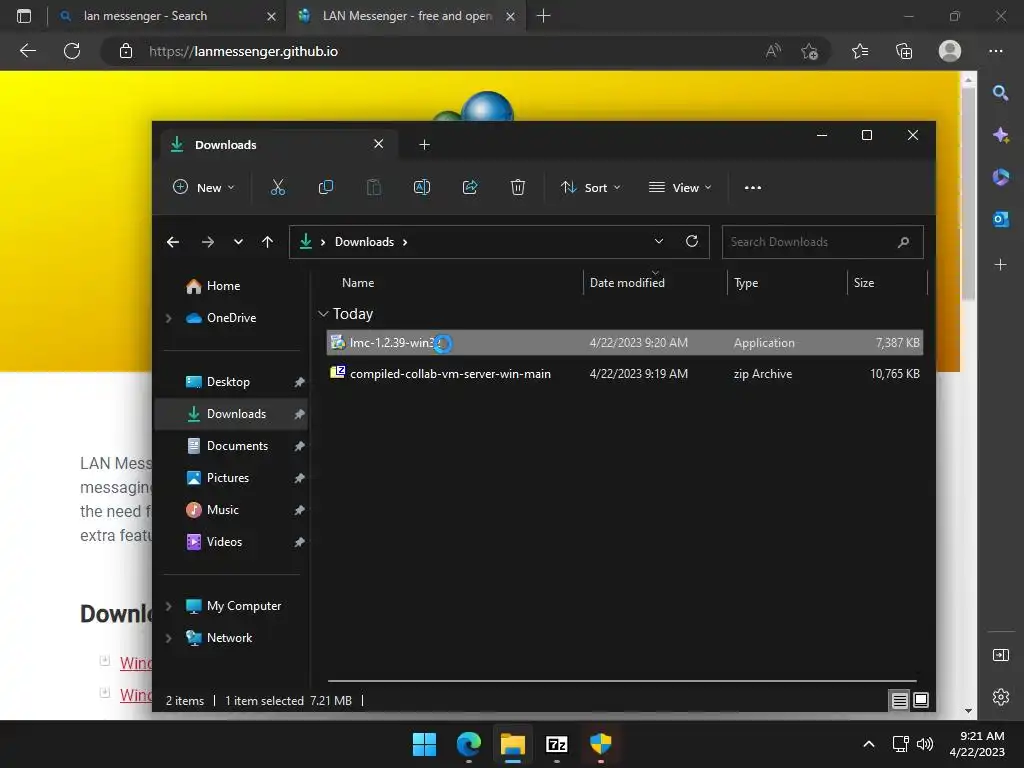Add a new File Explorer tab
This screenshot has height=768, width=1024.
point(424,144)
